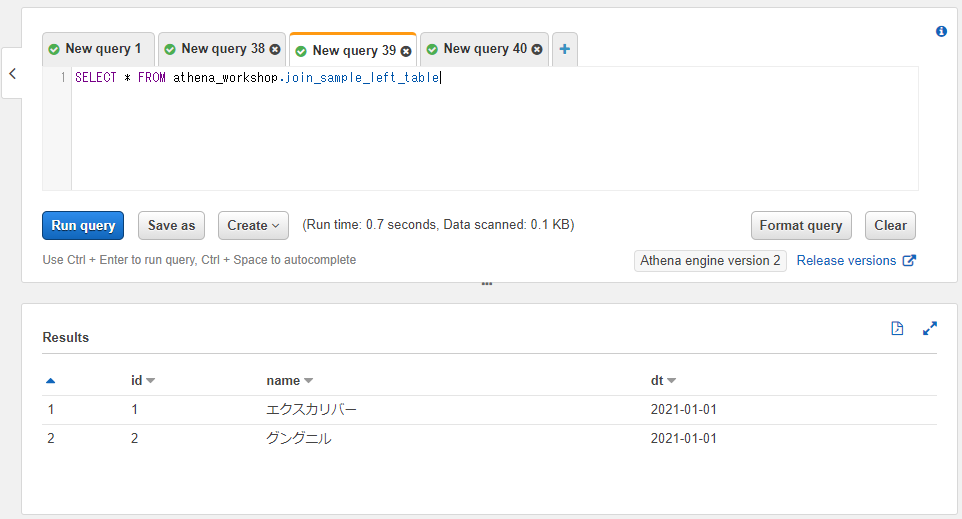Click the New query 40 status check icon

click(432, 49)
